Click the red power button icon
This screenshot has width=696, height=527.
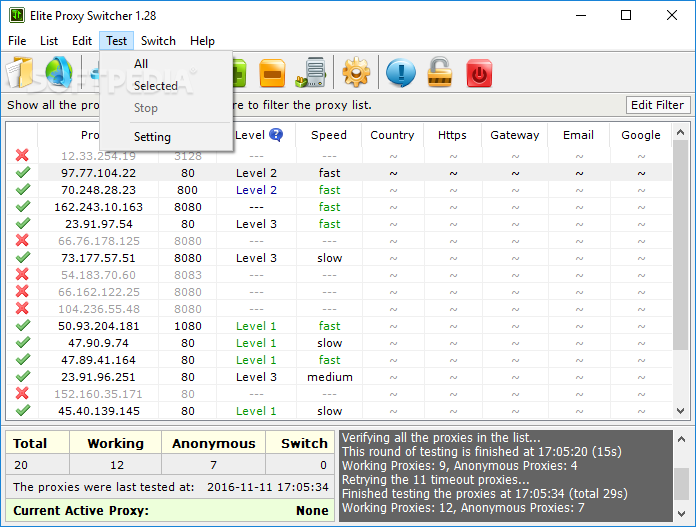point(479,73)
